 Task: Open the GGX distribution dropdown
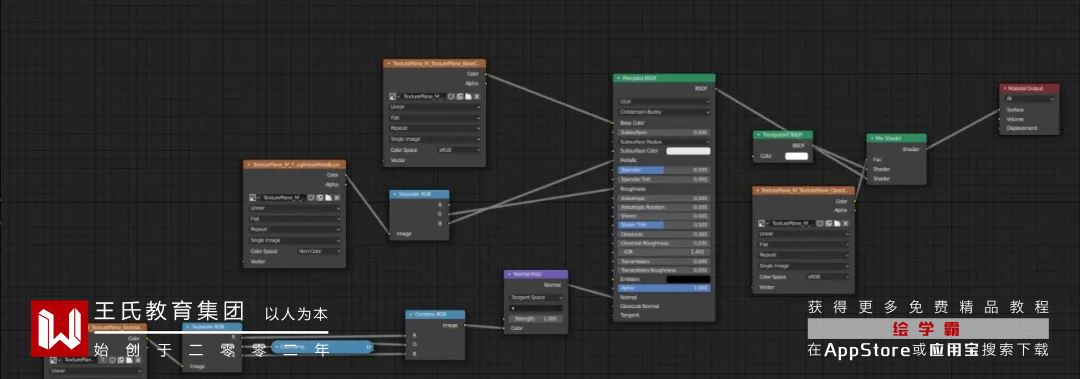point(664,101)
